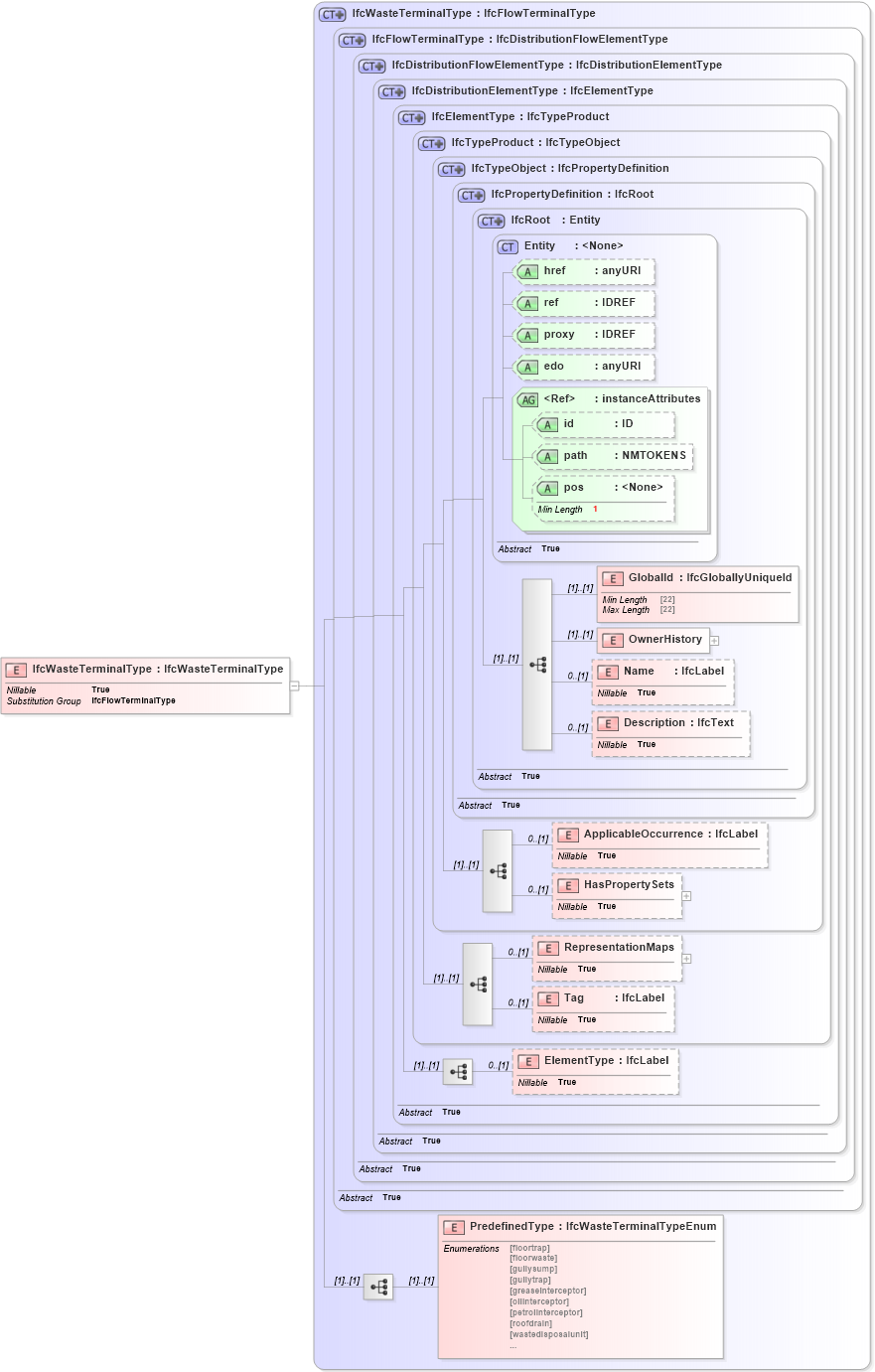Click the A icon of the pos attribute
Screen dimensions: 875x1372
coord(547,488)
